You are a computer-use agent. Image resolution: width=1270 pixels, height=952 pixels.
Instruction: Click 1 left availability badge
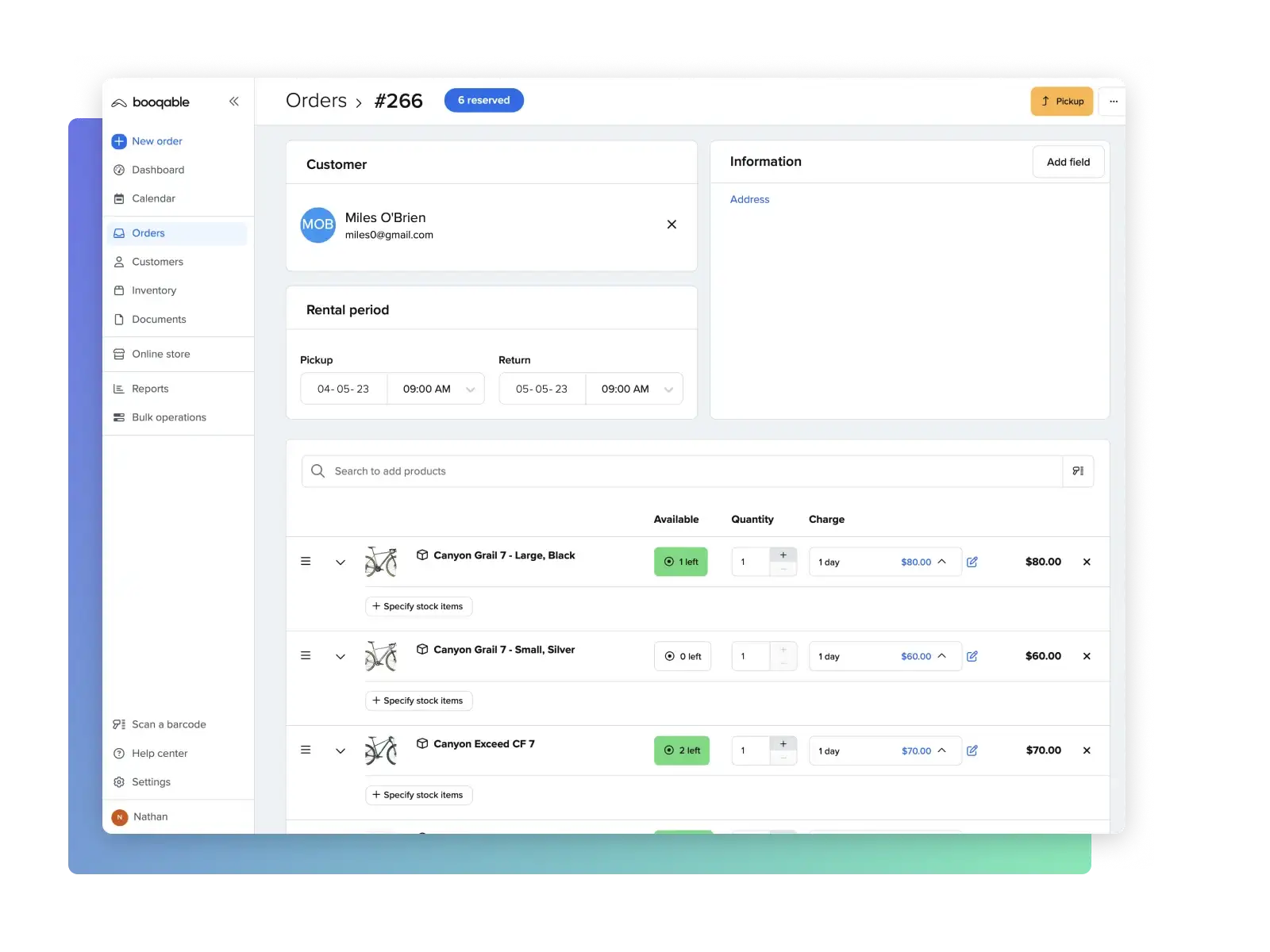click(x=681, y=562)
